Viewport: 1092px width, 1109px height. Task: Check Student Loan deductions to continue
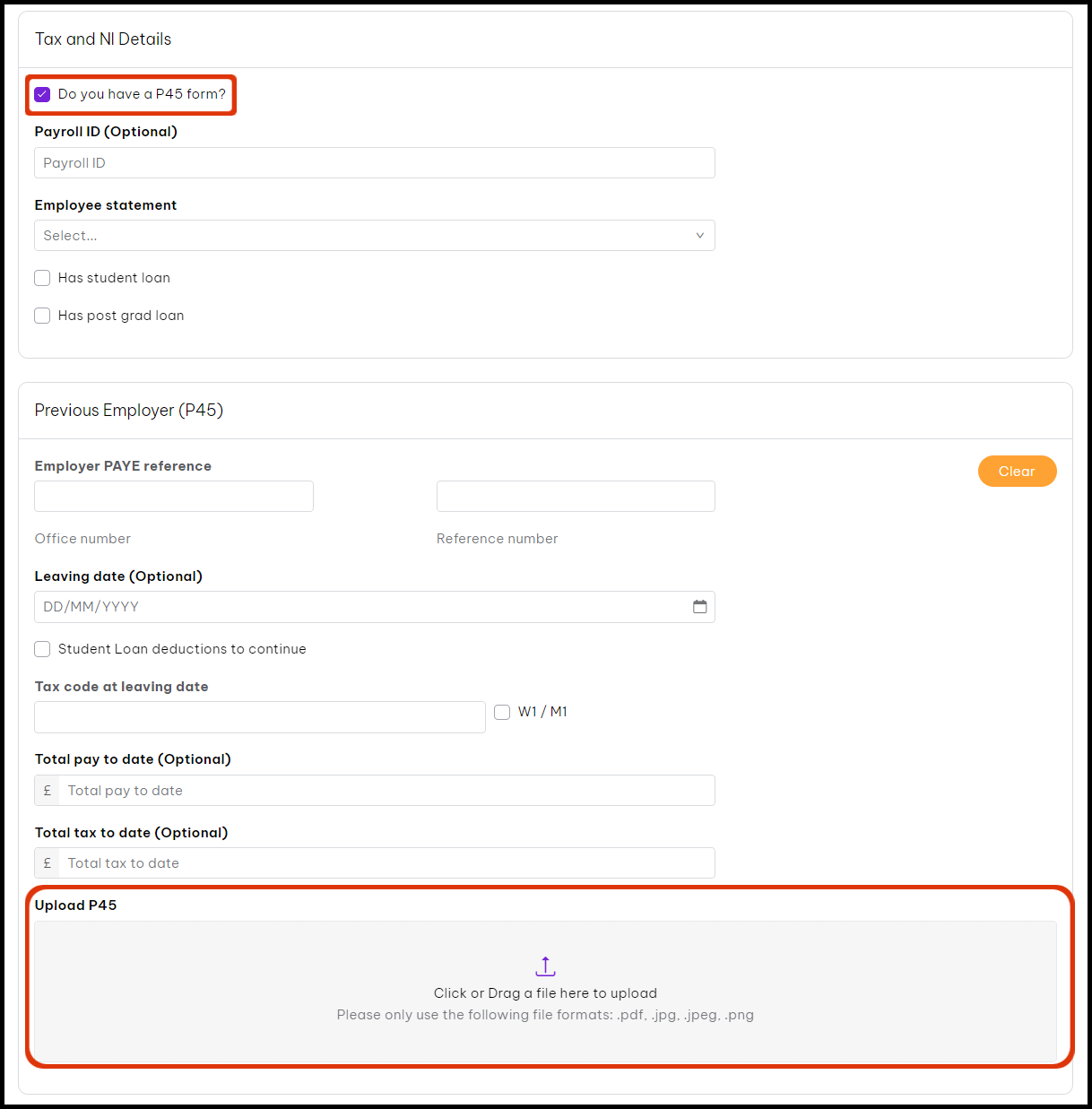42,649
